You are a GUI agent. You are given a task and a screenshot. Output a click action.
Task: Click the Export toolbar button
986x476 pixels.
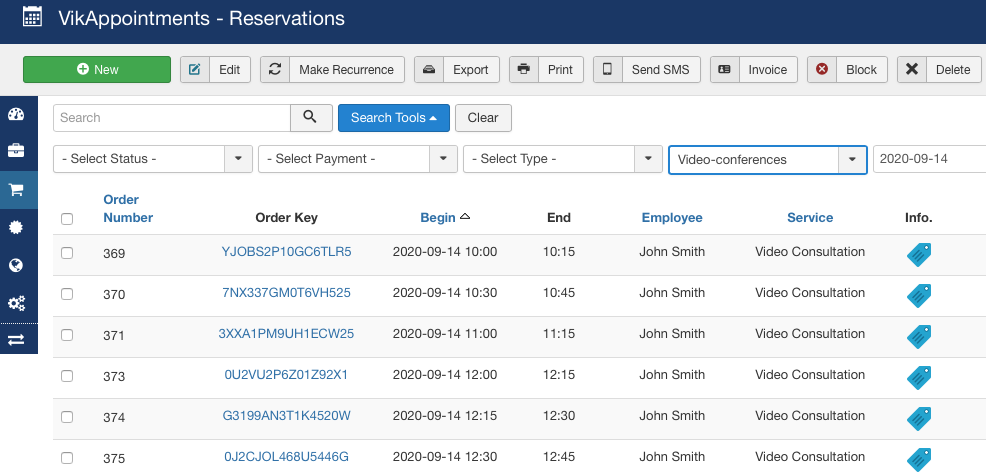click(457, 70)
